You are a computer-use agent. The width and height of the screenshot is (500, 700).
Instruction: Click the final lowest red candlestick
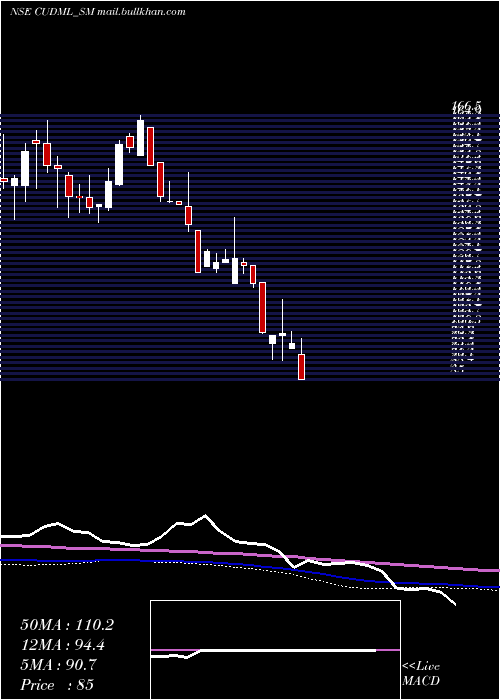(x=301, y=367)
